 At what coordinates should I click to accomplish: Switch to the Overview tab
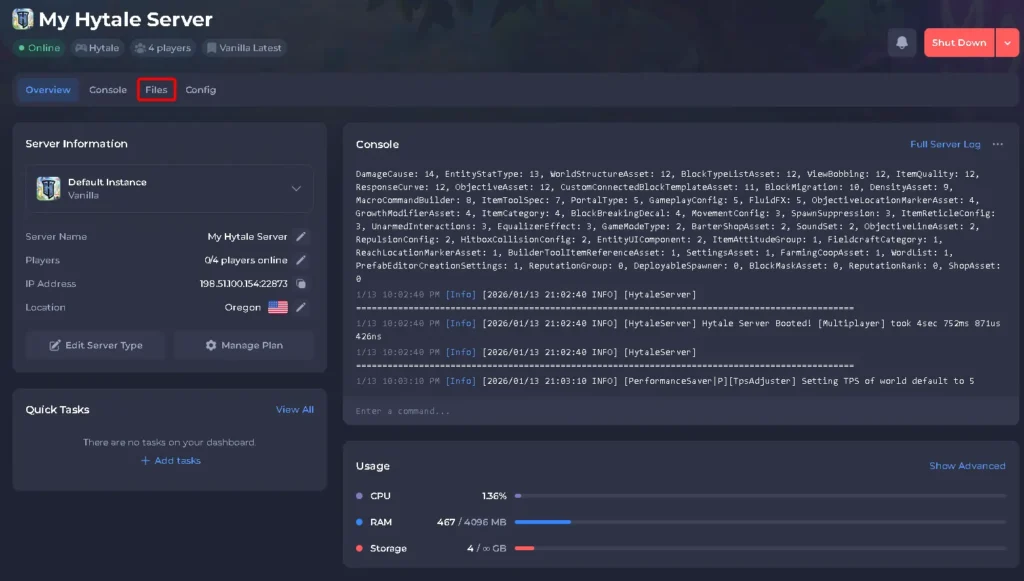pyautogui.click(x=48, y=89)
